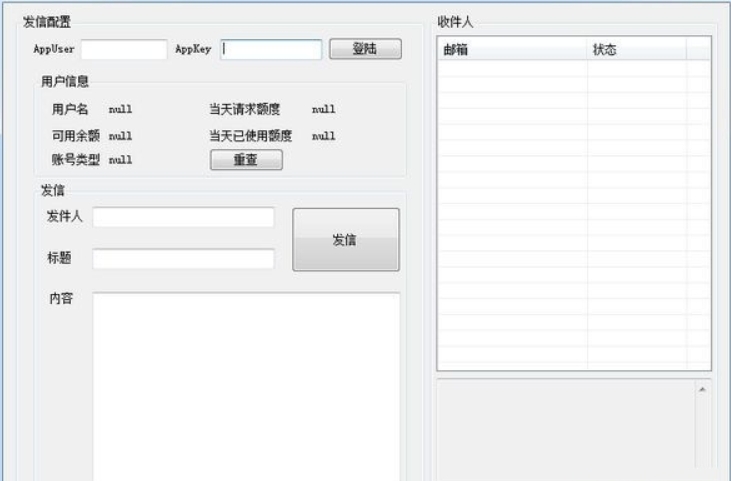Viewport: 731px width, 481px height.
Task: Select the 当天已使用额度 label text
Action: pos(251,136)
